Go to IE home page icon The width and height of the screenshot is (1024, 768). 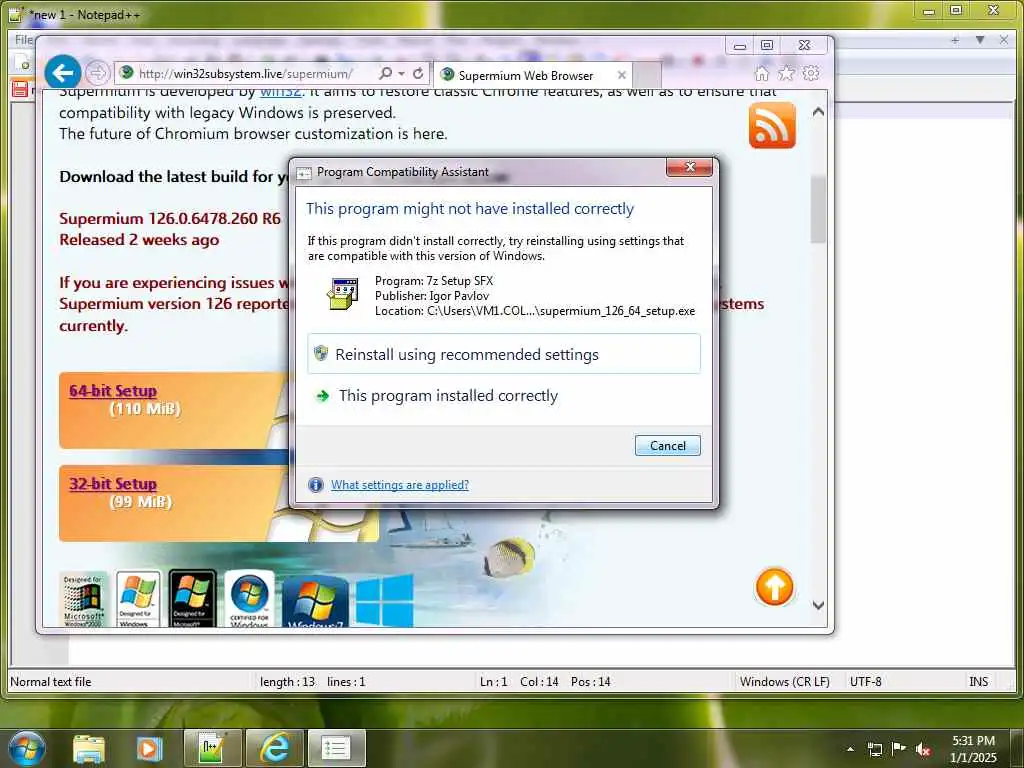(761, 73)
